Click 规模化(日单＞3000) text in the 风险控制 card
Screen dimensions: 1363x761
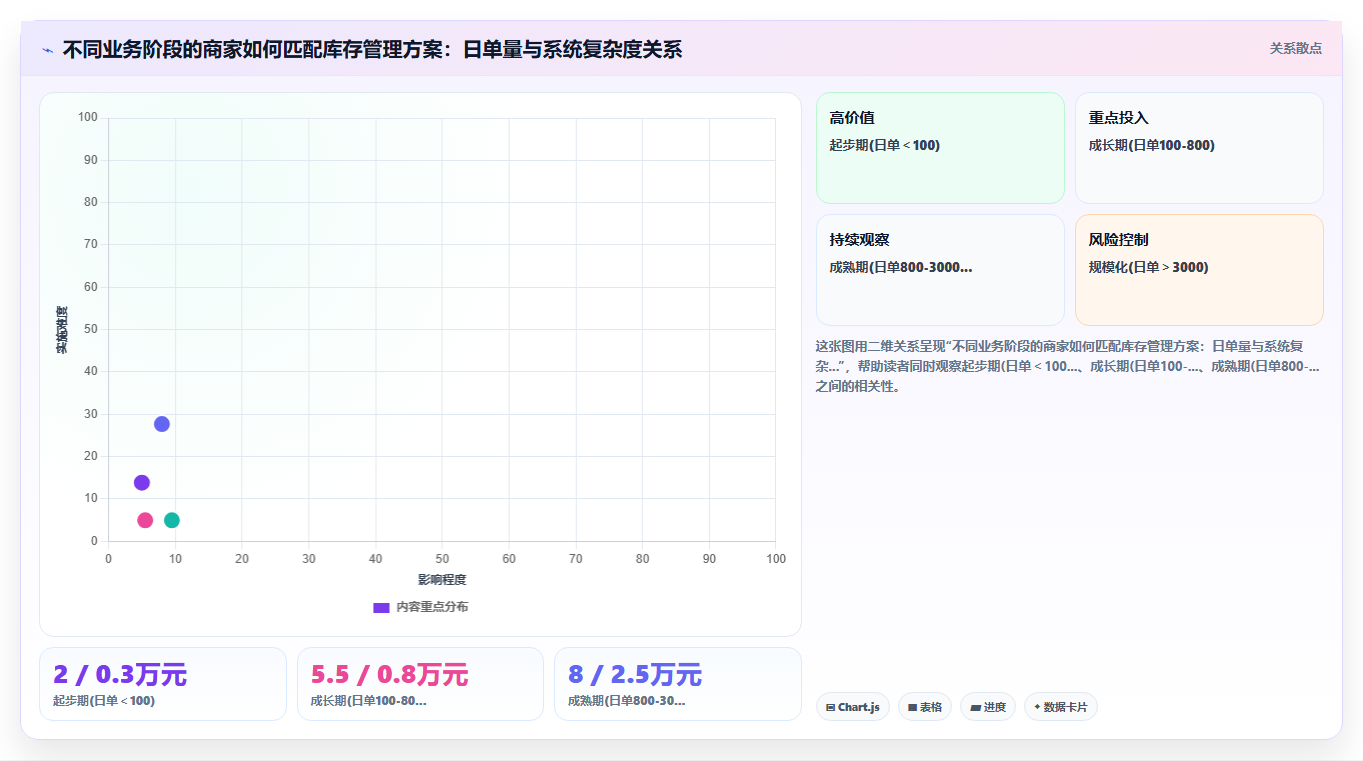[1148, 267]
